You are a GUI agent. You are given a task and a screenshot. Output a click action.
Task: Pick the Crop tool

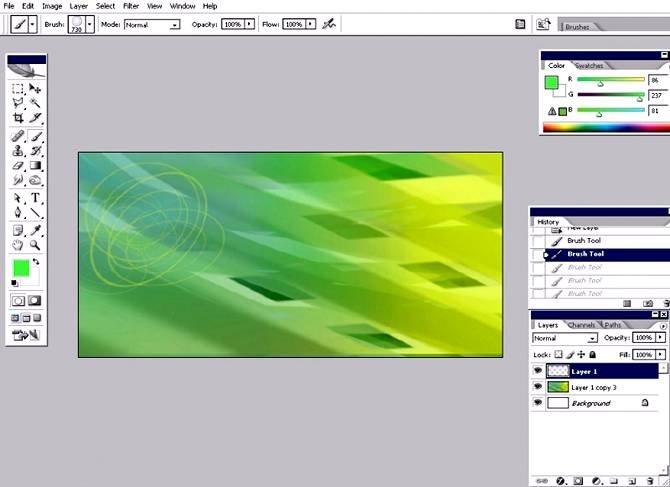click(18, 118)
